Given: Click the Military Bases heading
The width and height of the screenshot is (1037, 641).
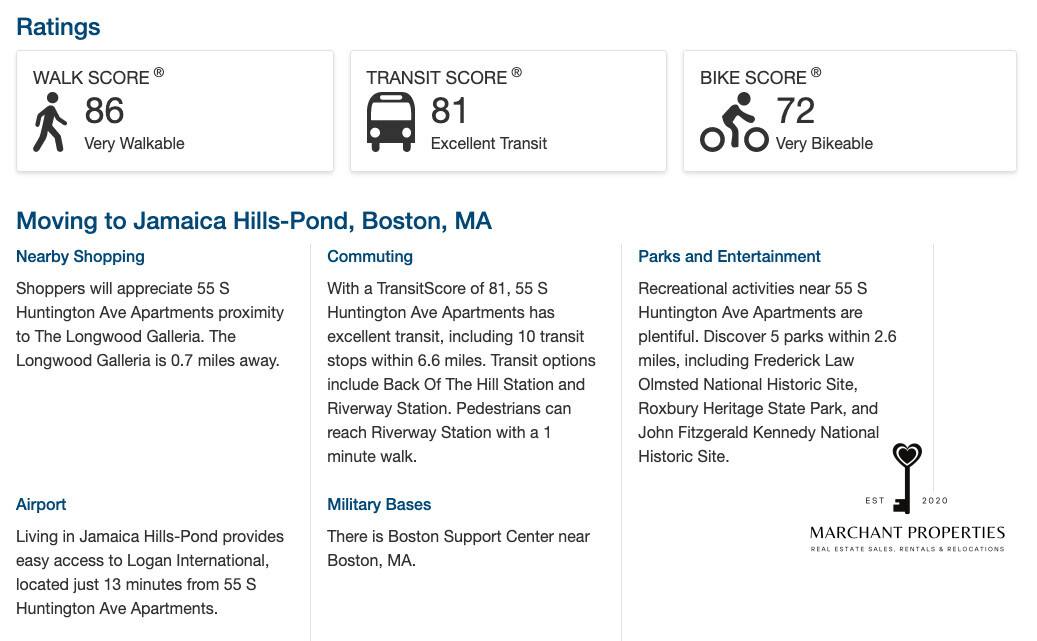Looking at the screenshot, I should pos(379,505).
